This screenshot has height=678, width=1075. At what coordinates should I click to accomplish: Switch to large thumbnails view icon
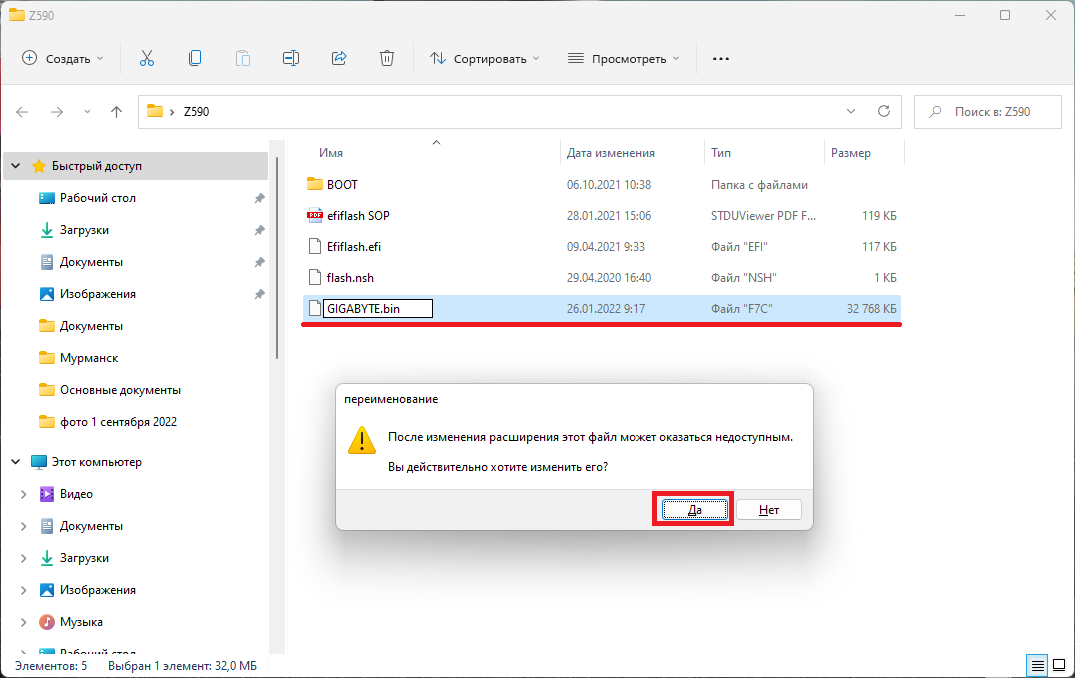click(x=1060, y=665)
